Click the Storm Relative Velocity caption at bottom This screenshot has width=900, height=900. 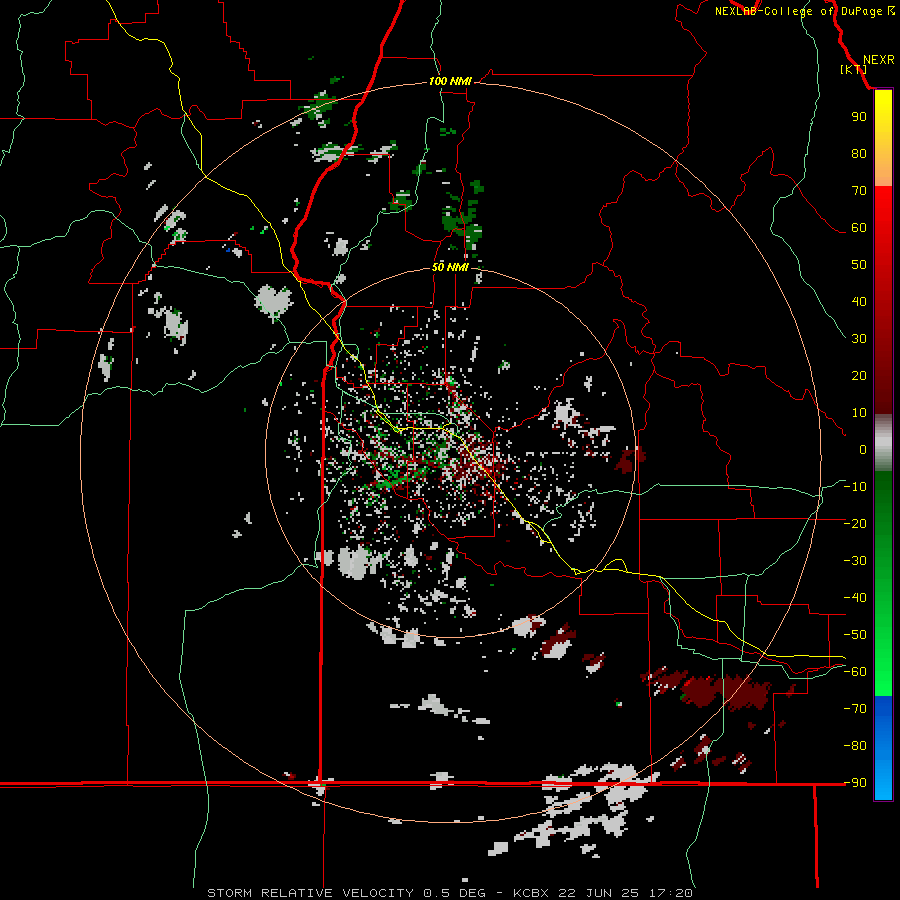tap(449, 893)
